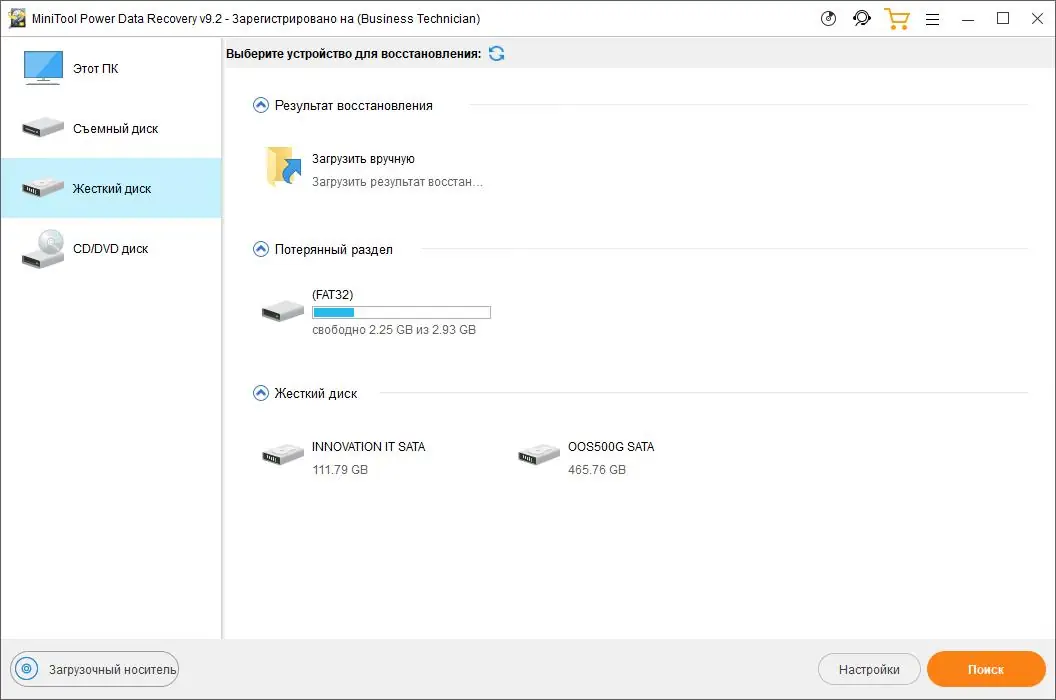Select the Жесткий диск sidebar tab
1056x700 pixels.
(x=111, y=188)
